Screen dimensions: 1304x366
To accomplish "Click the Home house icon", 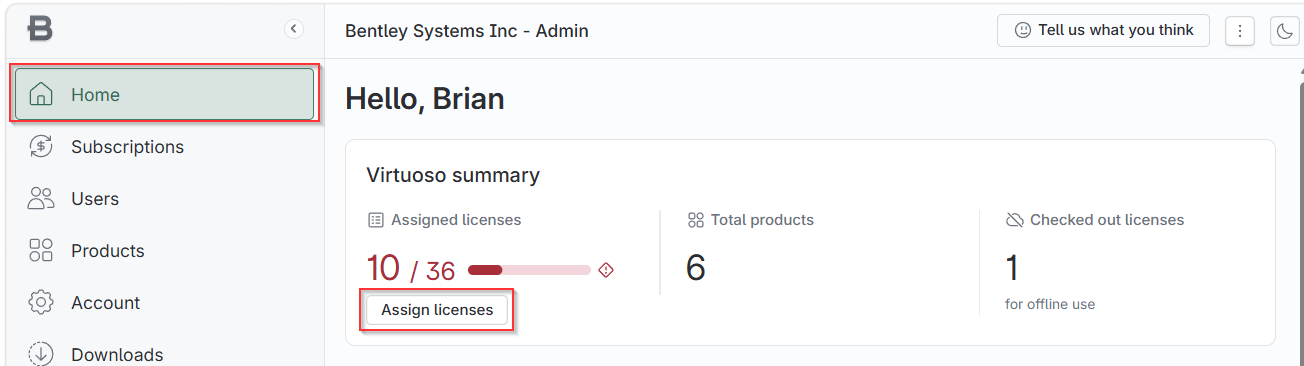I will 41,95.
